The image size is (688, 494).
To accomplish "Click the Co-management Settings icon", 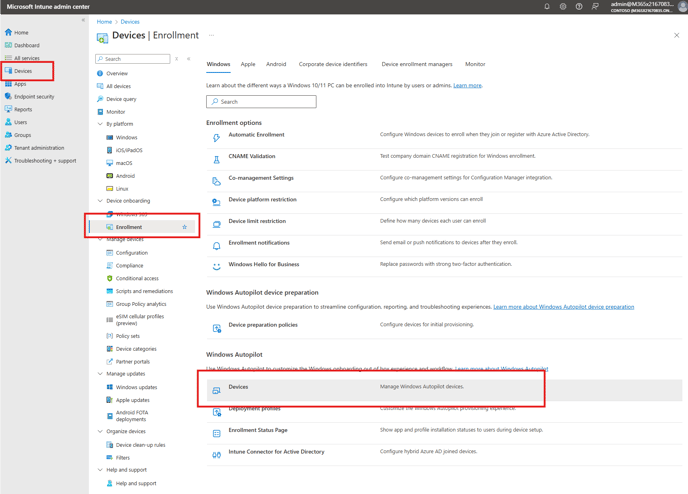I will click(x=216, y=181).
